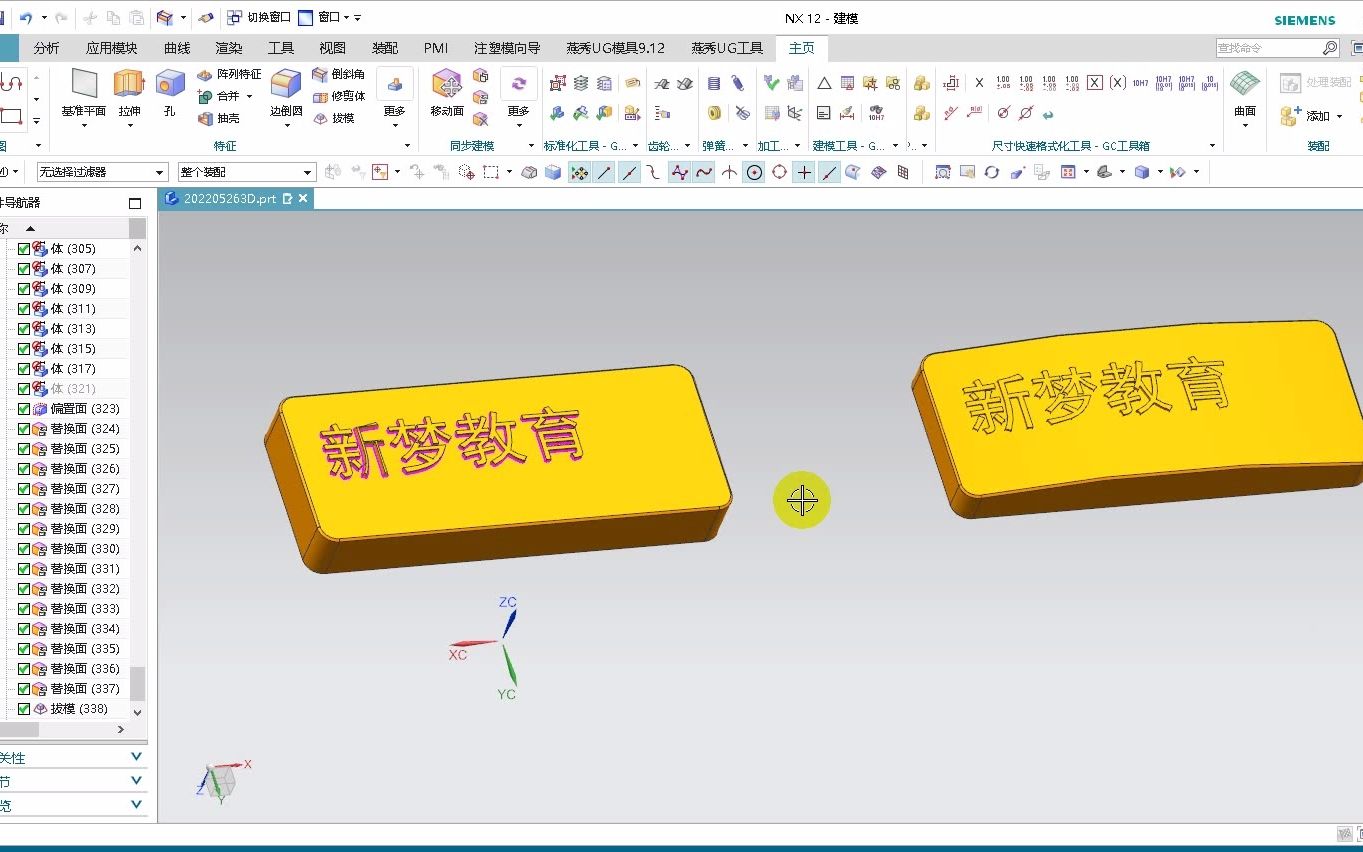Open the 合并 dropdown arrow
The height and width of the screenshot is (852, 1363).
[249, 97]
